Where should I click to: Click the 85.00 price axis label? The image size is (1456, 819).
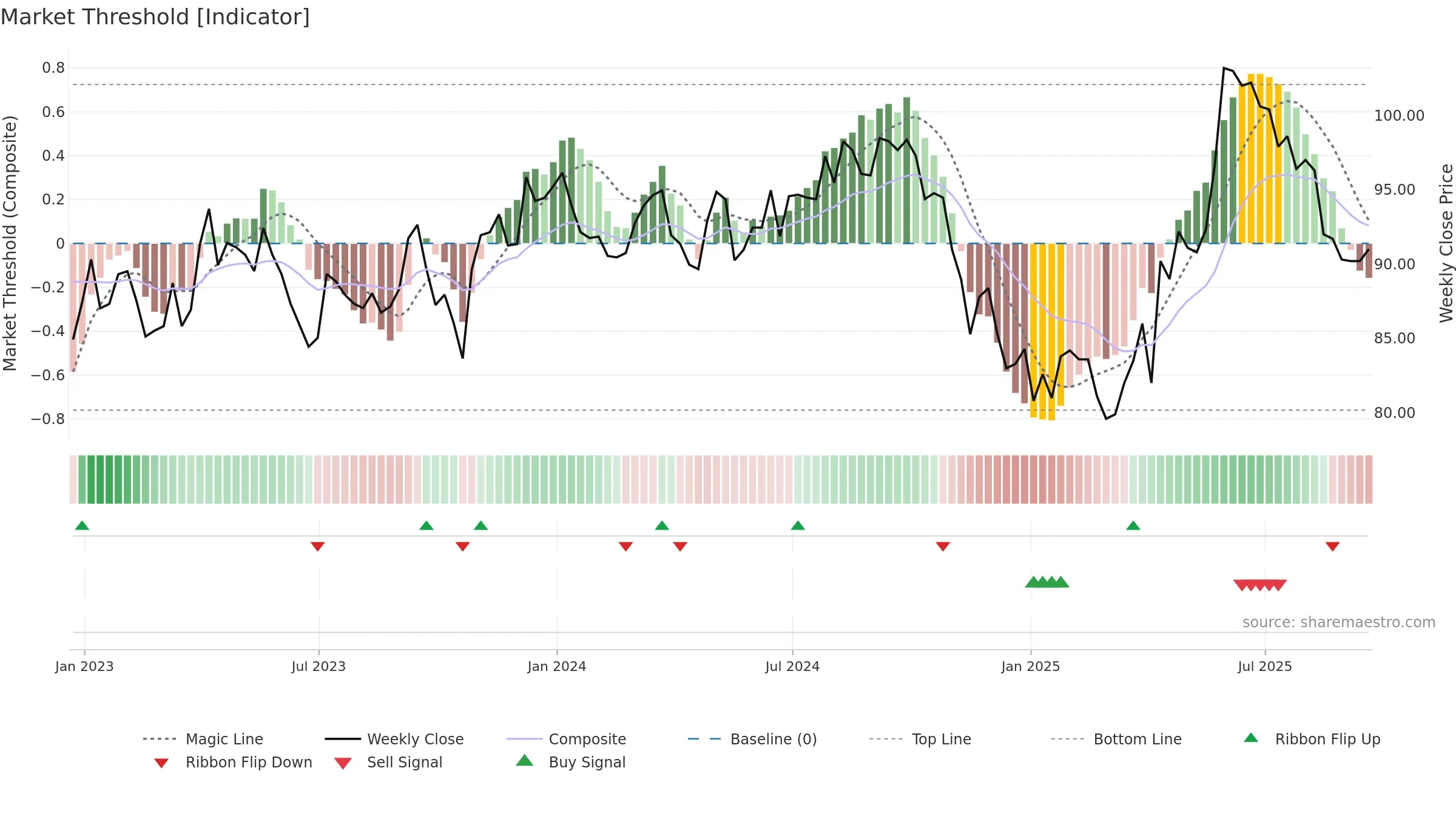tap(1395, 339)
